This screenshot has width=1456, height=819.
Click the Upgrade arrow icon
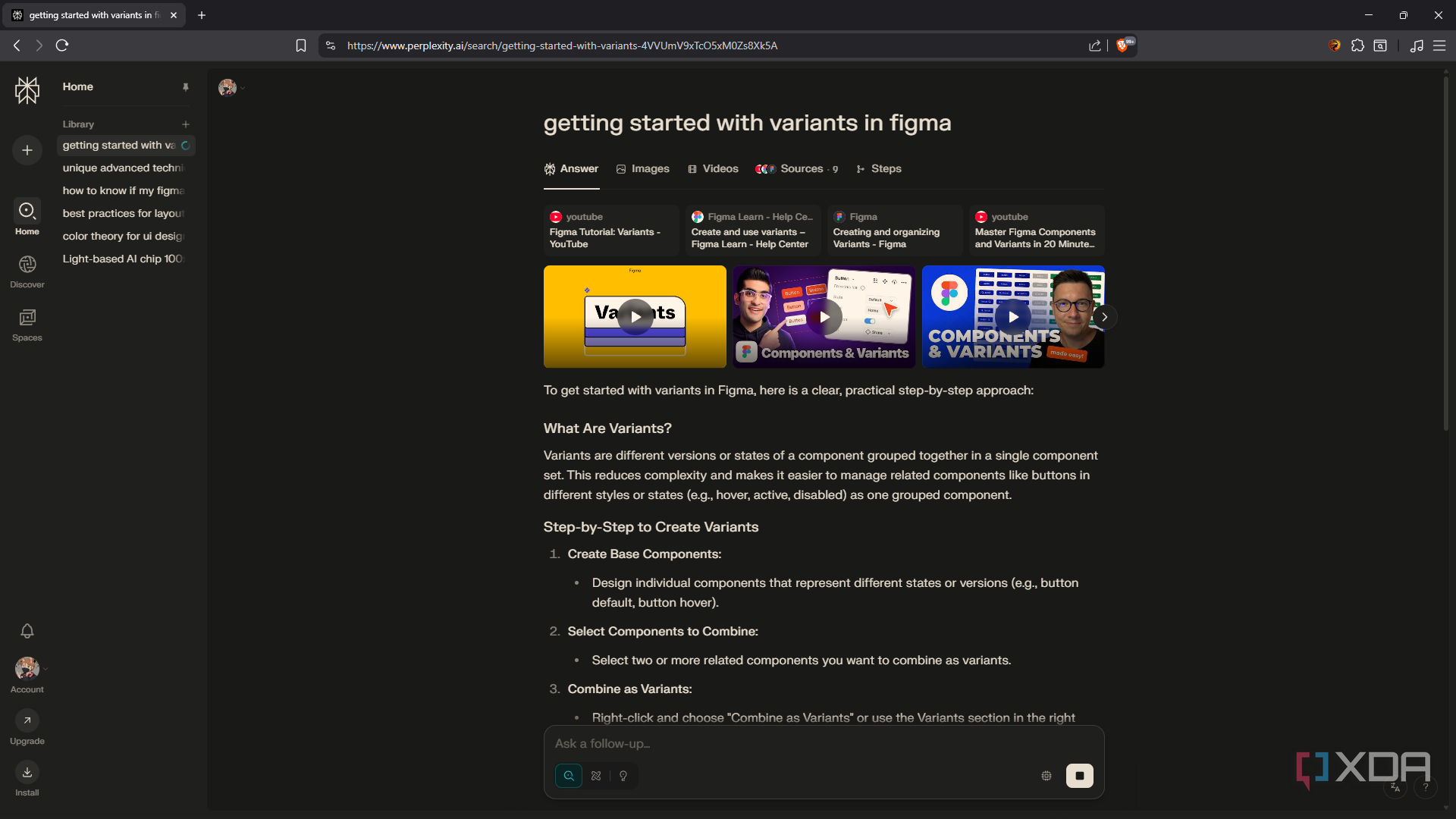[x=27, y=720]
